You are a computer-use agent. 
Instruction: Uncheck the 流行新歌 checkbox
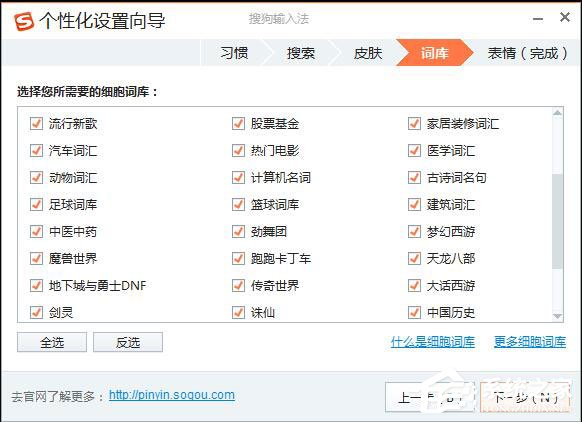[x=36, y=124]
